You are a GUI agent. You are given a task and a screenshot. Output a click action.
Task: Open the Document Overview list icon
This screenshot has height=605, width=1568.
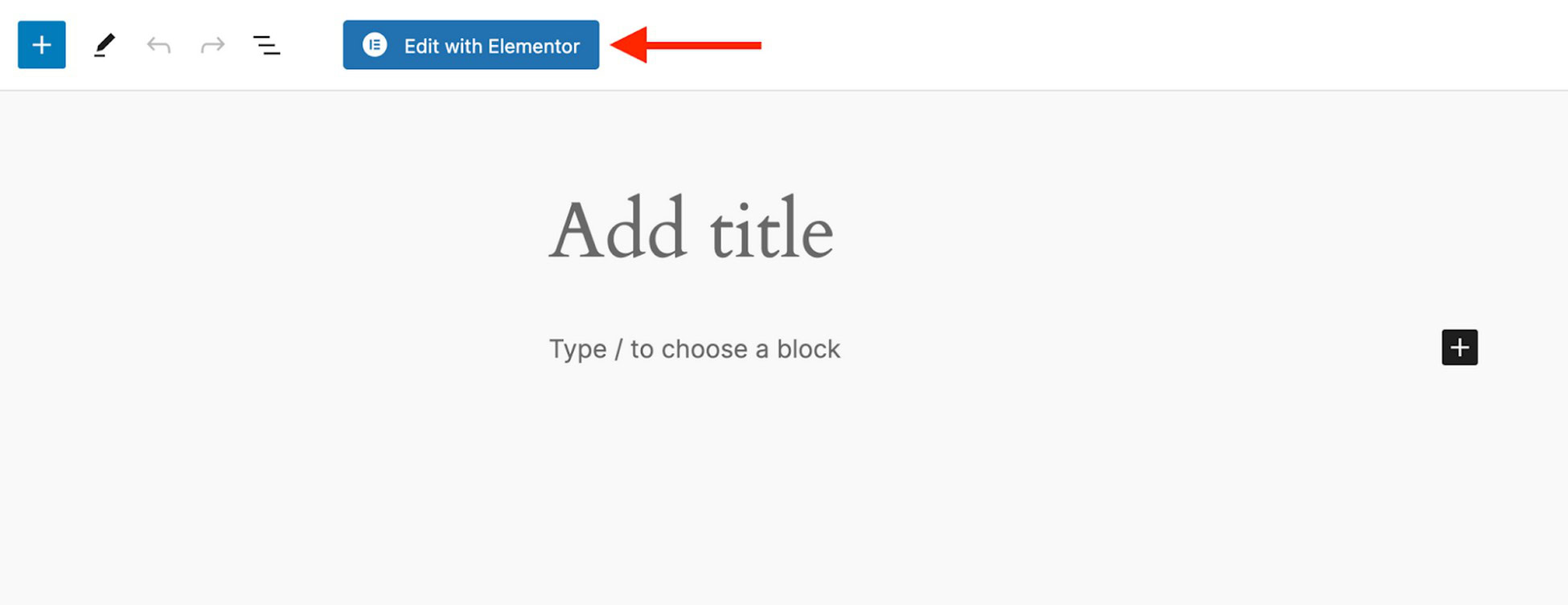point(267,44)
